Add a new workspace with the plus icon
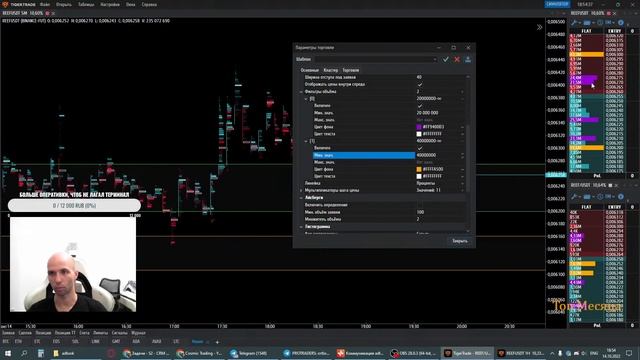This screenshot has width=640, height=360. point(217,342)
